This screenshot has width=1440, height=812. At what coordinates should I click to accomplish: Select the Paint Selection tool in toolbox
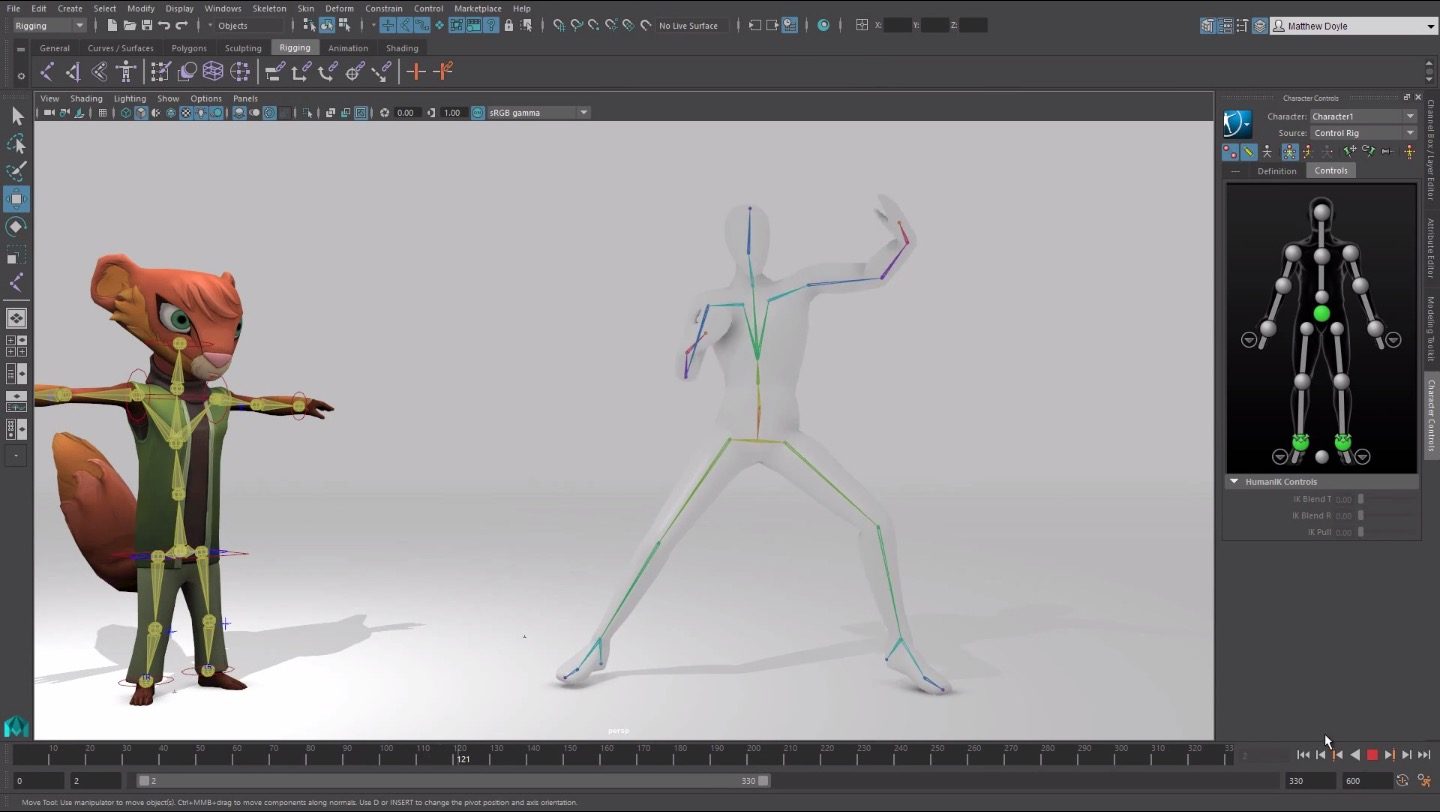(x=17, y=171)
